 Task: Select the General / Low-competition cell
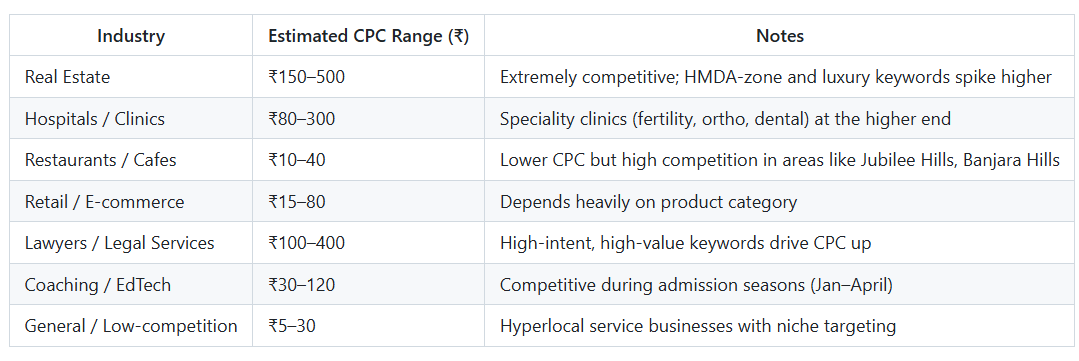(x=131, y=326)
